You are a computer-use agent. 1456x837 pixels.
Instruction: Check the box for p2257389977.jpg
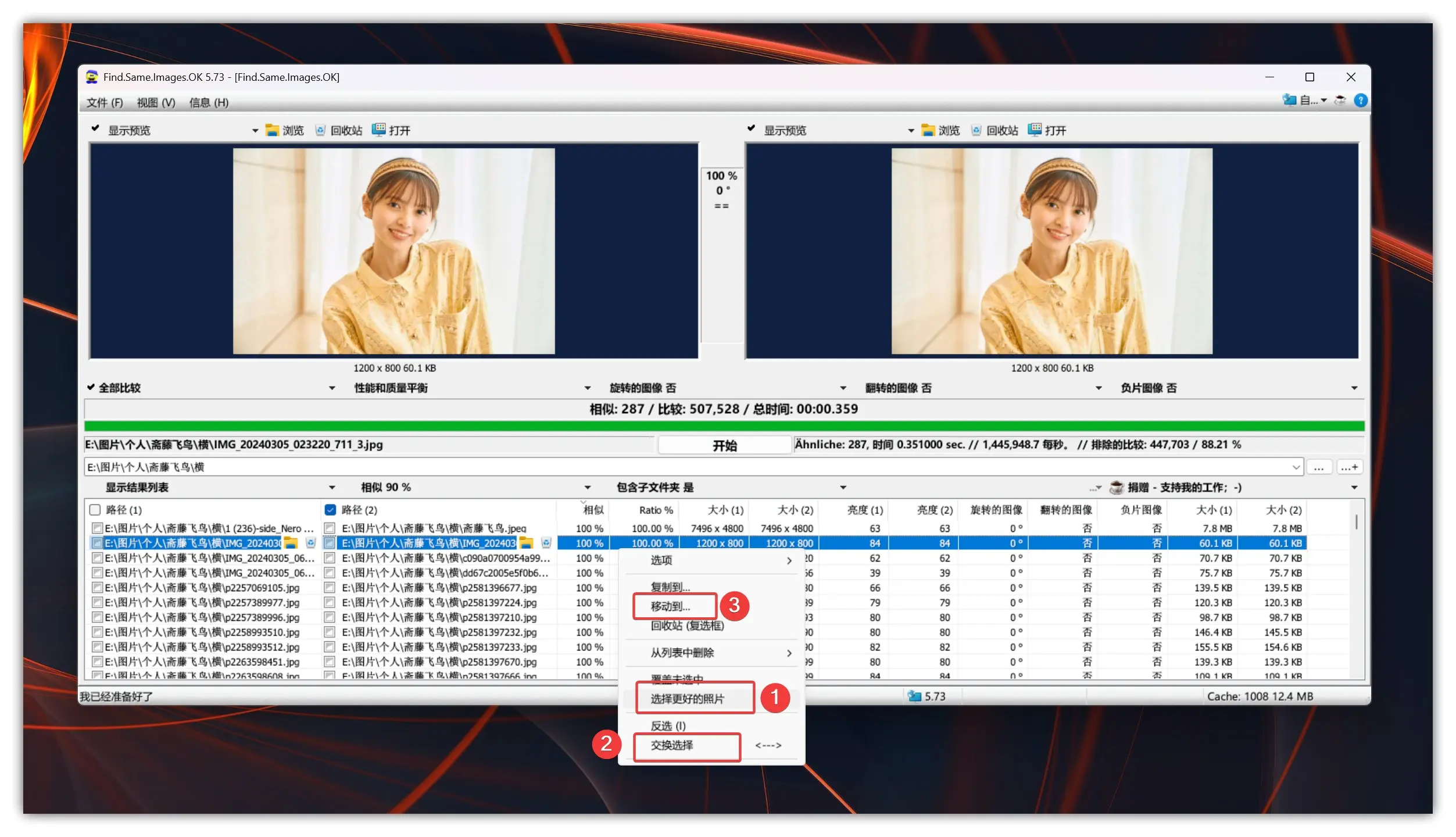coord(98,603)
